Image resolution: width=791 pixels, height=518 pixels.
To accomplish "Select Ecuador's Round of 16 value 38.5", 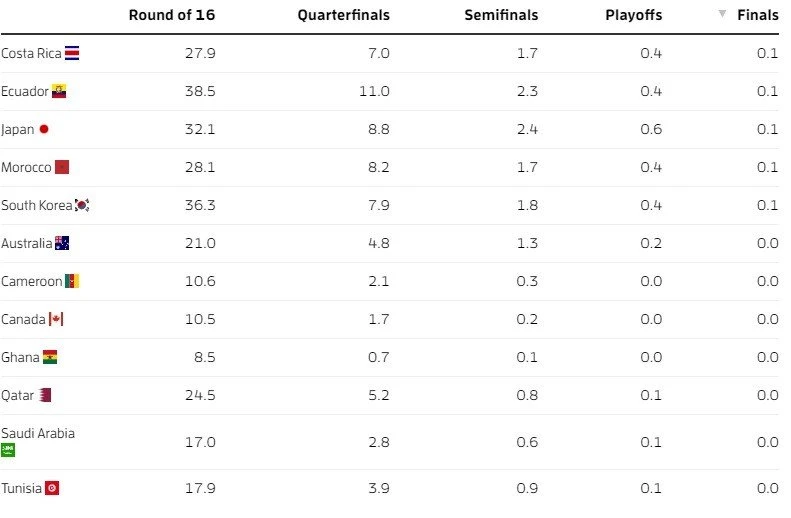I will (200, 91).
